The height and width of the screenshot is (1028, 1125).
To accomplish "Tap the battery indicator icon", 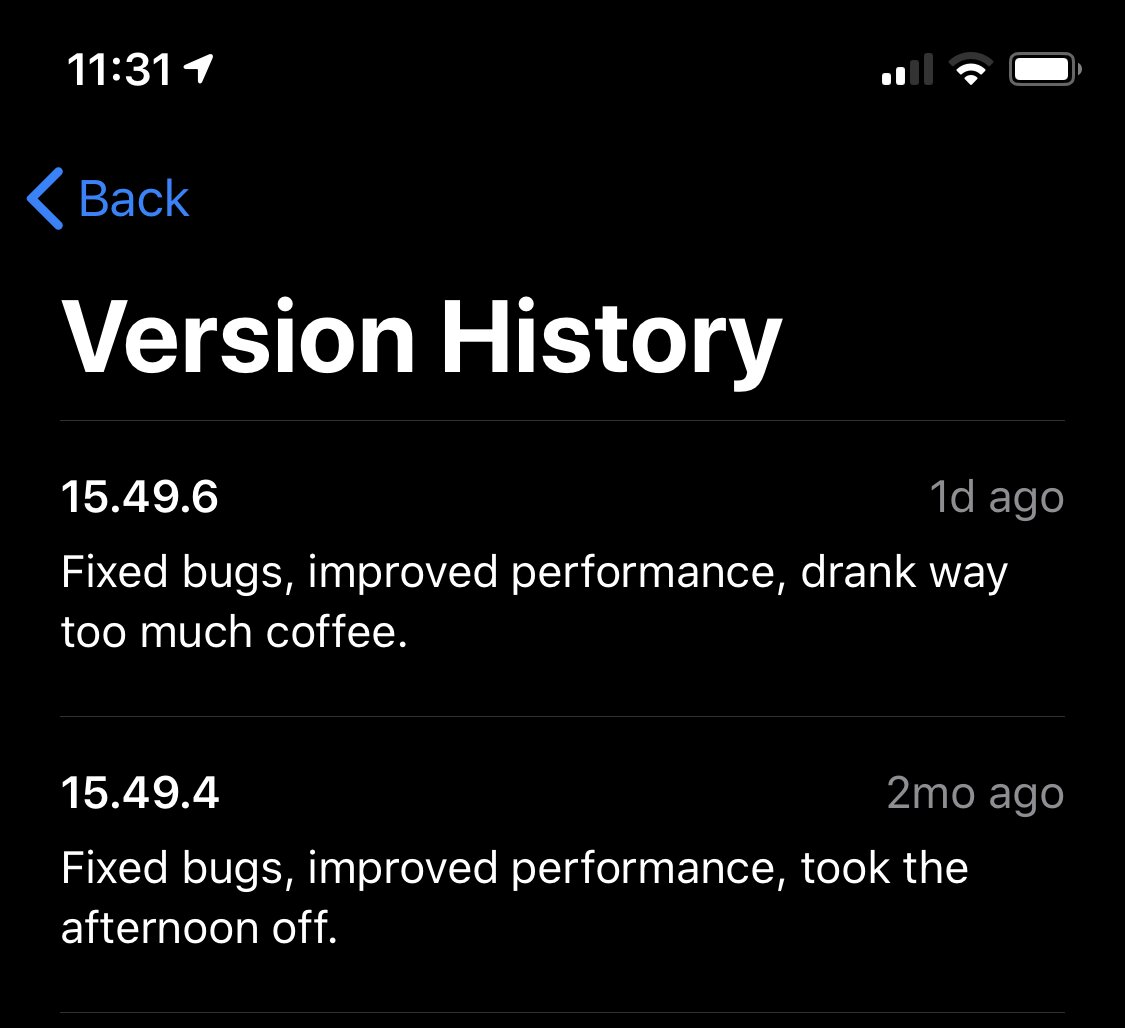I will pyautogui.click(x=1045, y=70).
